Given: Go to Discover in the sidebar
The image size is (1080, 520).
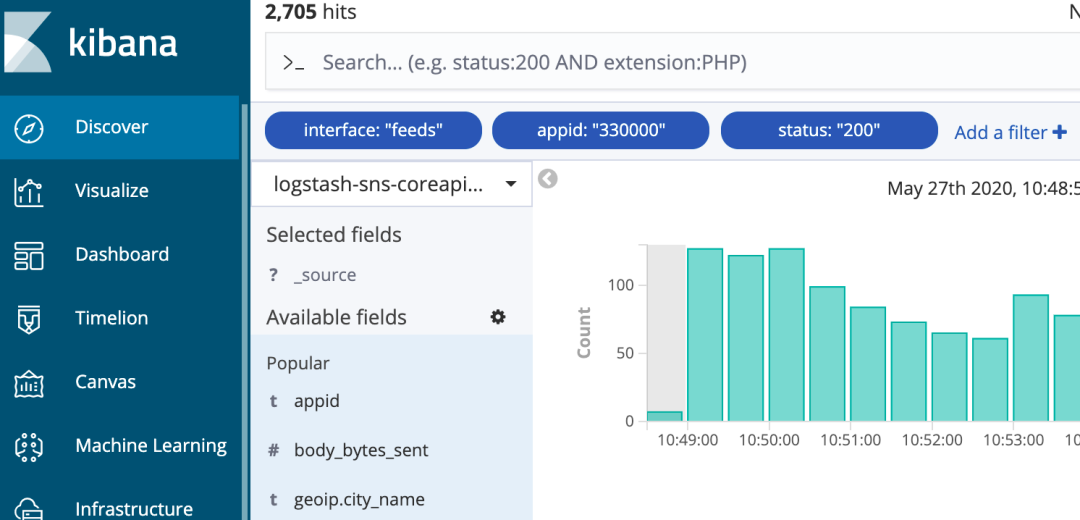Looking at the screenshot, I should pyautogui.click(x=120, y=127).
